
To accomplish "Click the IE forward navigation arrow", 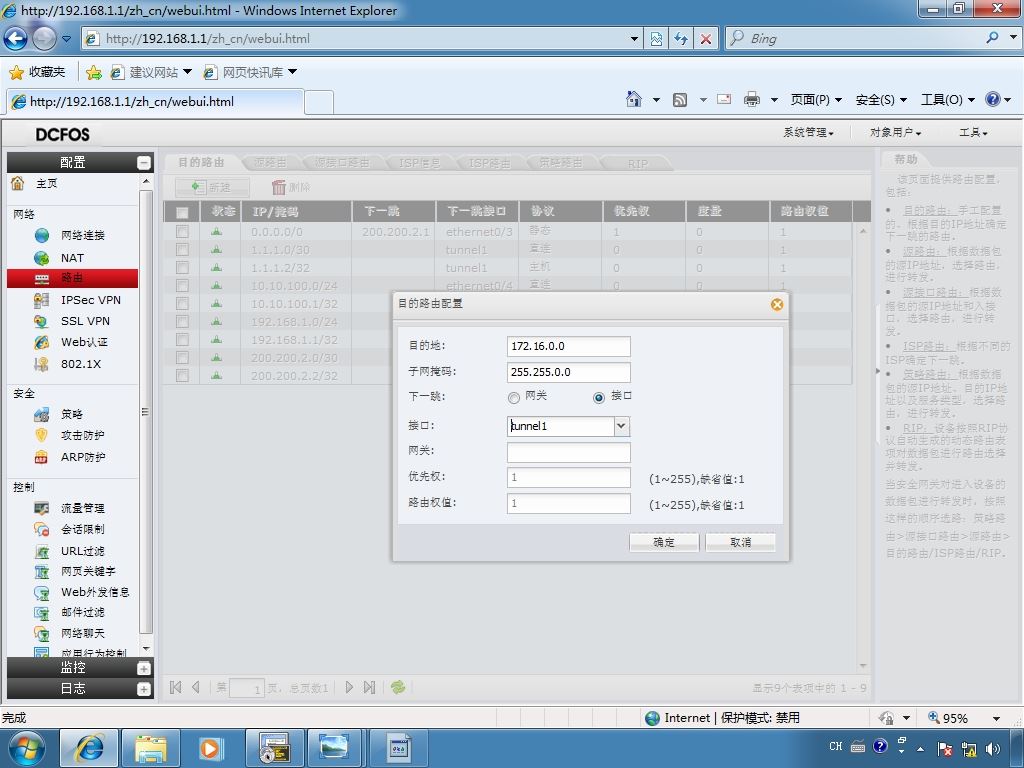I will [x=44, y=39].
